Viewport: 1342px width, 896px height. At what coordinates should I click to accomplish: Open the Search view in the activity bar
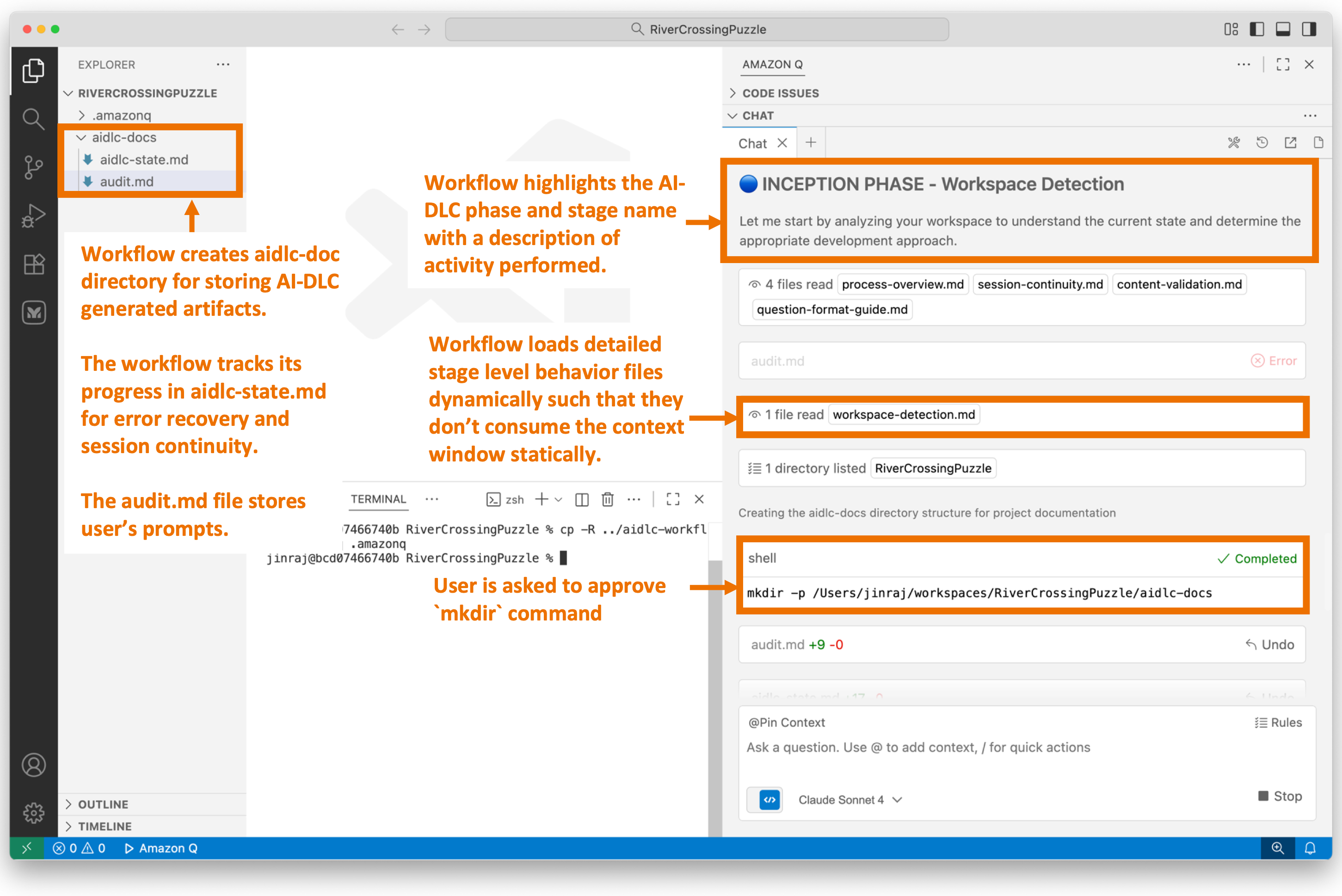[33, 119]
